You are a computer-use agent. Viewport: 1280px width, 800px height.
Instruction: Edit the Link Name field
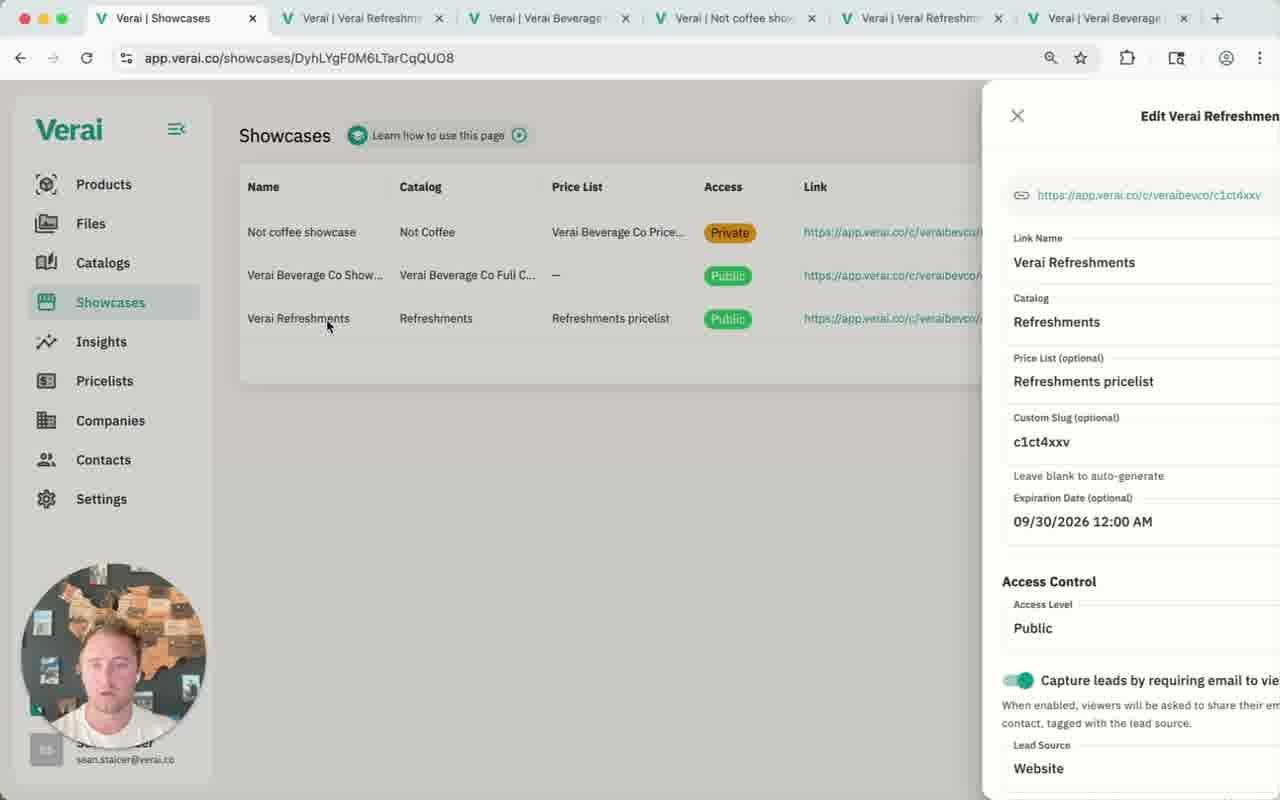1141,262
